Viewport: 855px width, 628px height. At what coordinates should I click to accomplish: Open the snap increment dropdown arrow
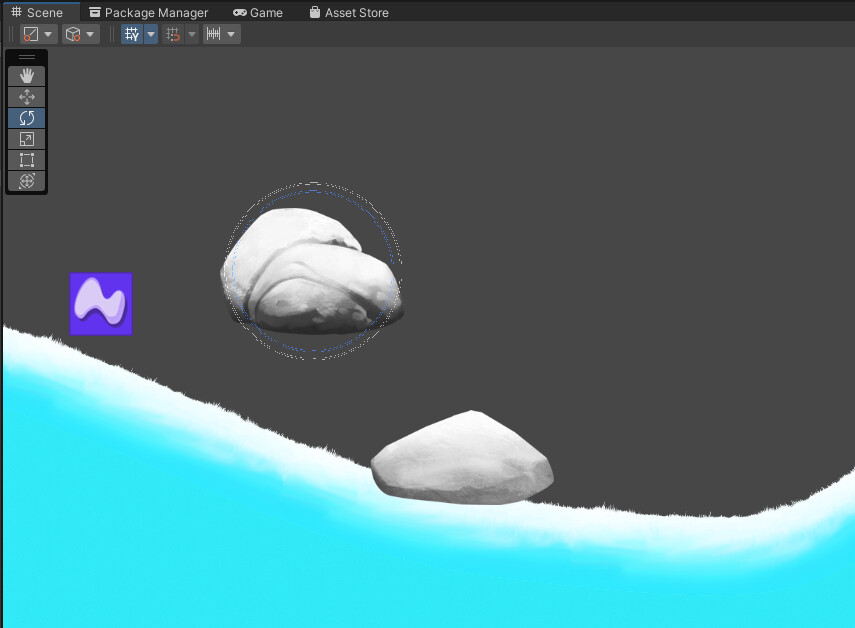pos(231,33)
